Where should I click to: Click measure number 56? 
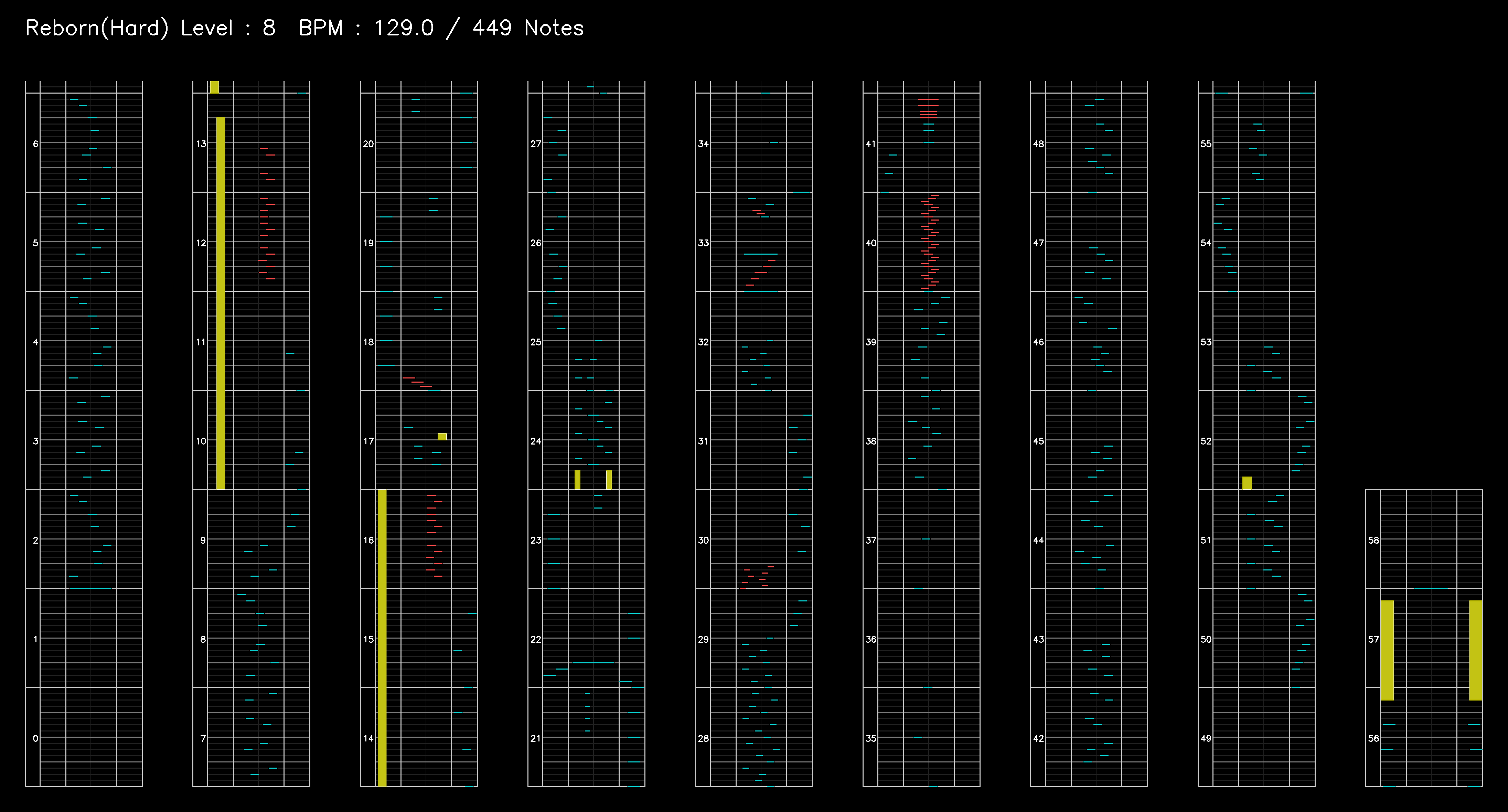1373,738
